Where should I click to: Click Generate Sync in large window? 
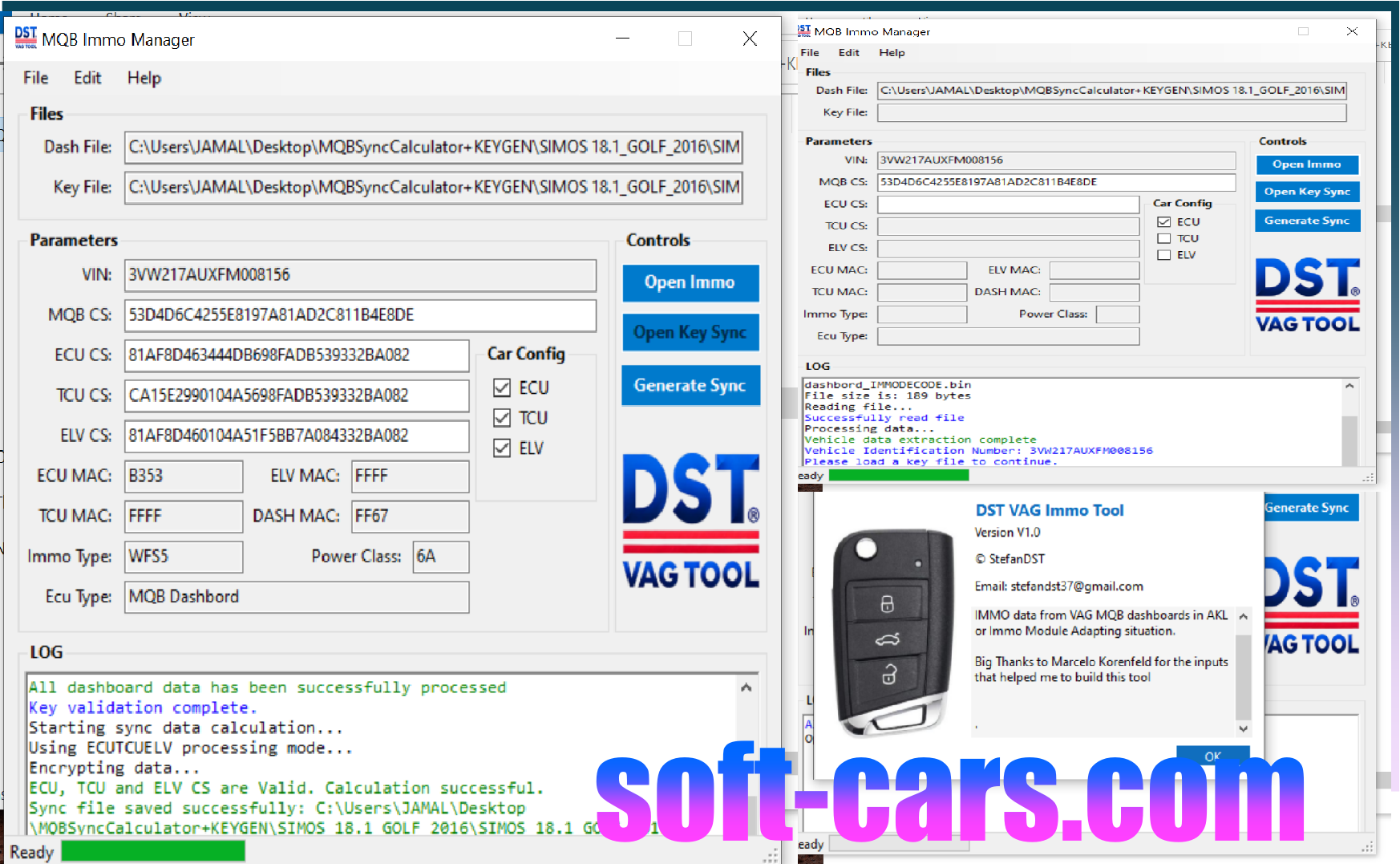690,386
